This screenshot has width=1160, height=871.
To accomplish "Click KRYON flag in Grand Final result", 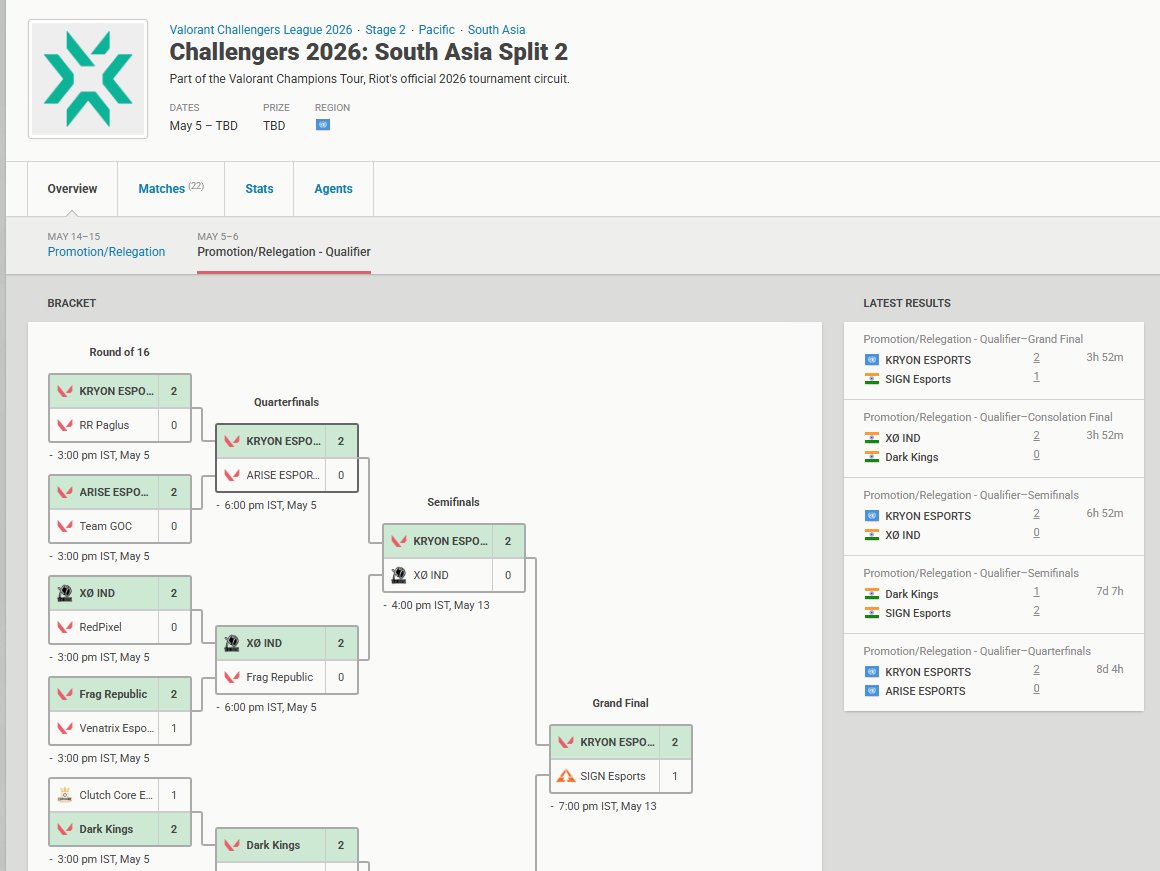I will coord(872,360).
